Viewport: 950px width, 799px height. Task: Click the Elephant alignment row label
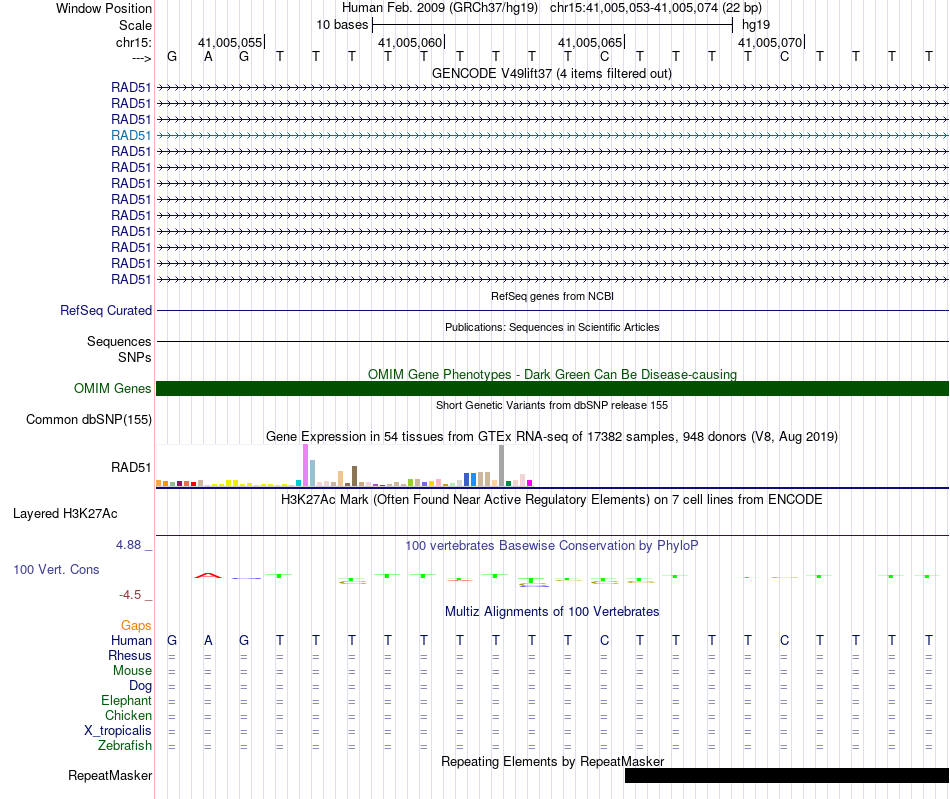pyautogui.click(x=127, y=700)
